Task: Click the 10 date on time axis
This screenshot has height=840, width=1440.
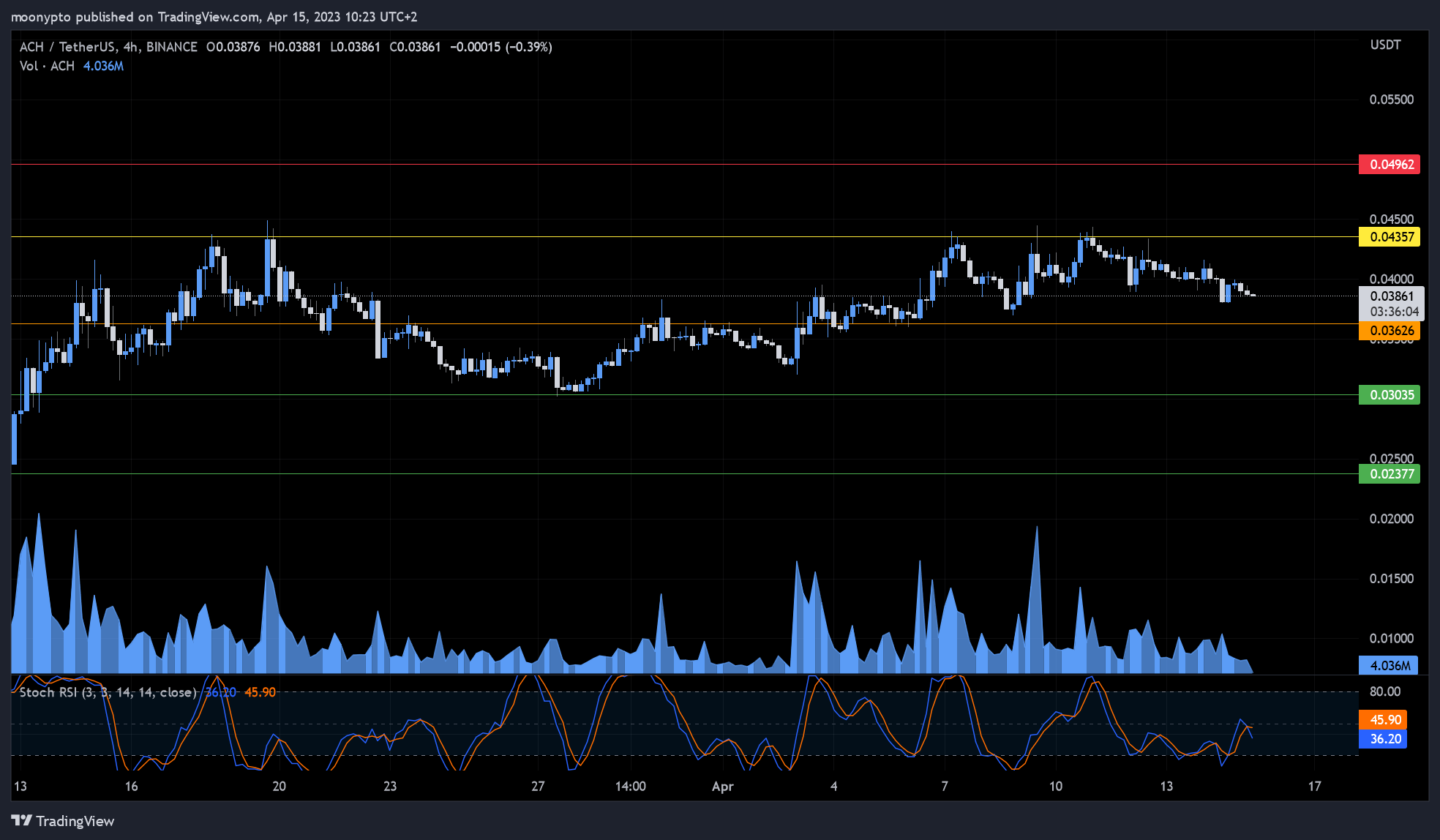Action: pyautogui.click(x=1056, y=787)
